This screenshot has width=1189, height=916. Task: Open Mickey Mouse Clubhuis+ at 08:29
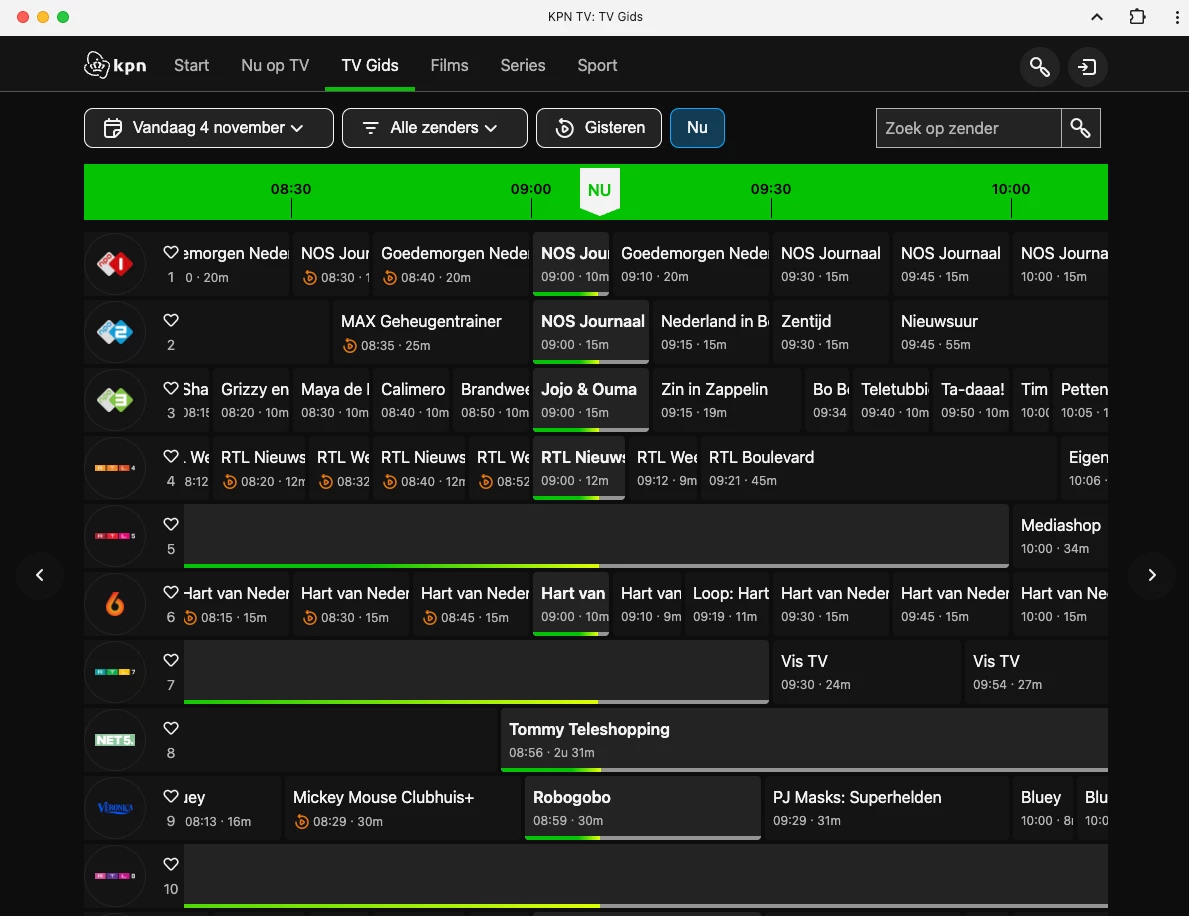[x=403, y=808]
